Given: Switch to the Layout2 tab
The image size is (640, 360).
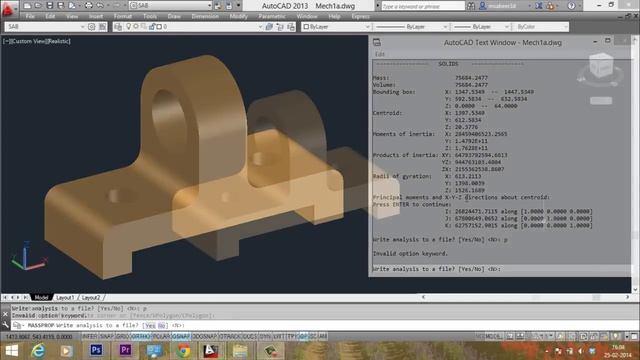Looking at the screenshot, I should (91, 298).
